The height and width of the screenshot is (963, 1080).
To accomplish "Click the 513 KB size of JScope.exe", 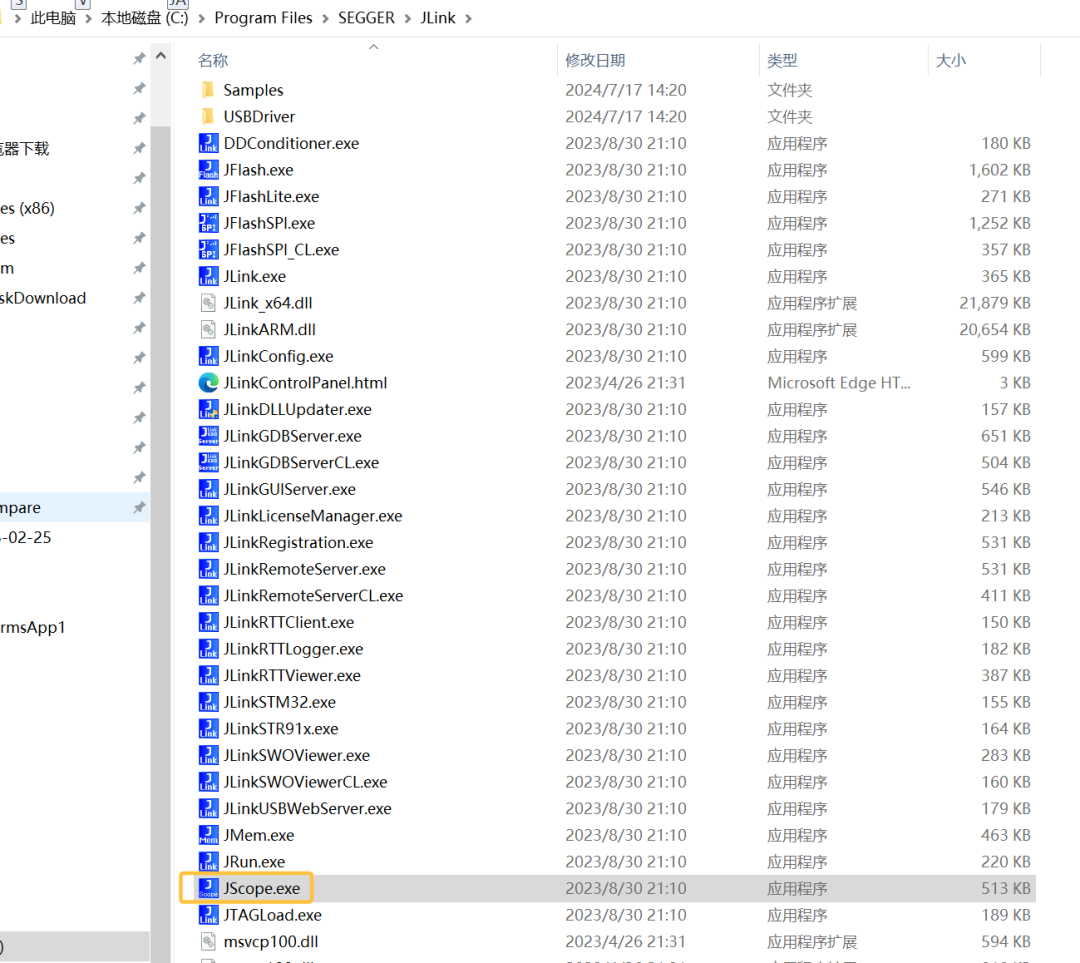I will point(1006,889).
